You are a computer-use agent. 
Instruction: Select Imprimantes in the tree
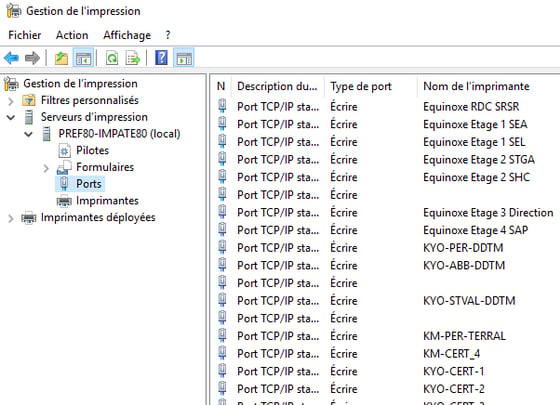(107, 201)
